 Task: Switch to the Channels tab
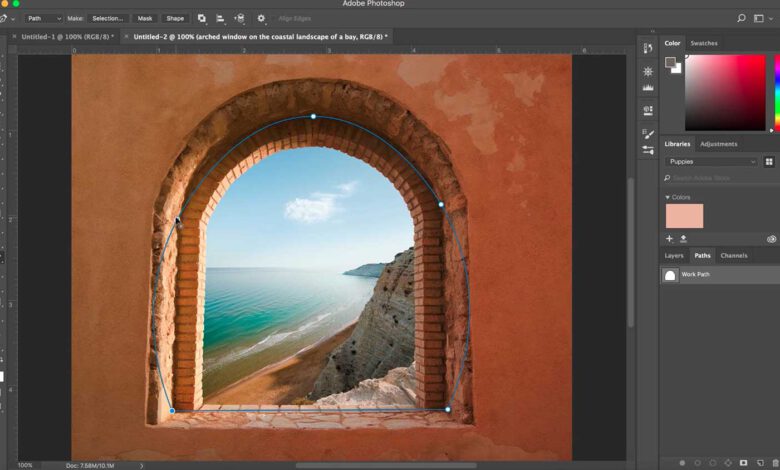[733, 255]
